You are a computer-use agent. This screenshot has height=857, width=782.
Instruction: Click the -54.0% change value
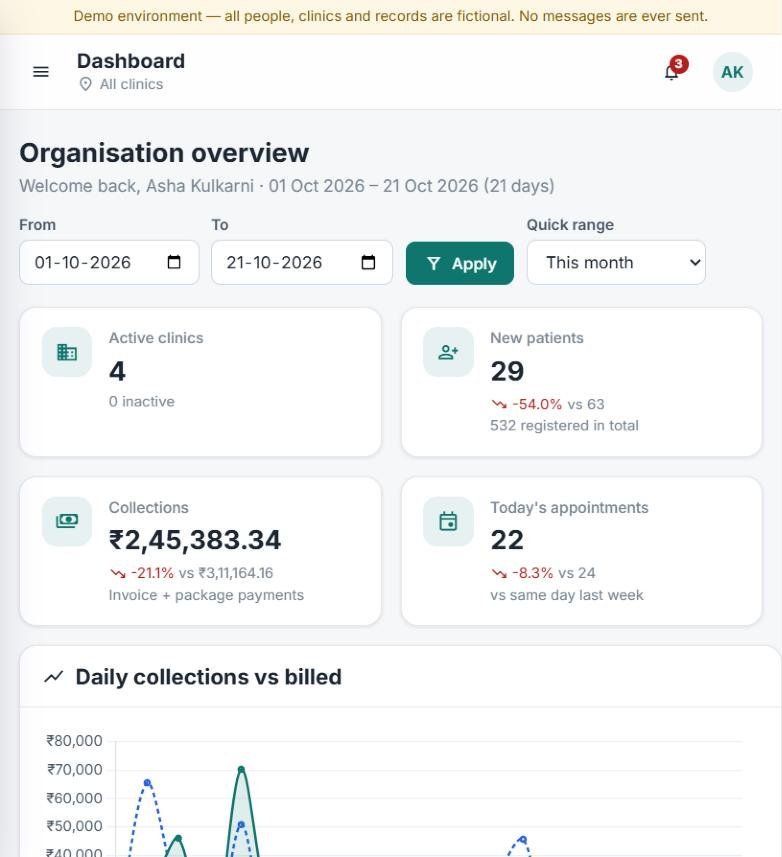click(x=537, y=404)
